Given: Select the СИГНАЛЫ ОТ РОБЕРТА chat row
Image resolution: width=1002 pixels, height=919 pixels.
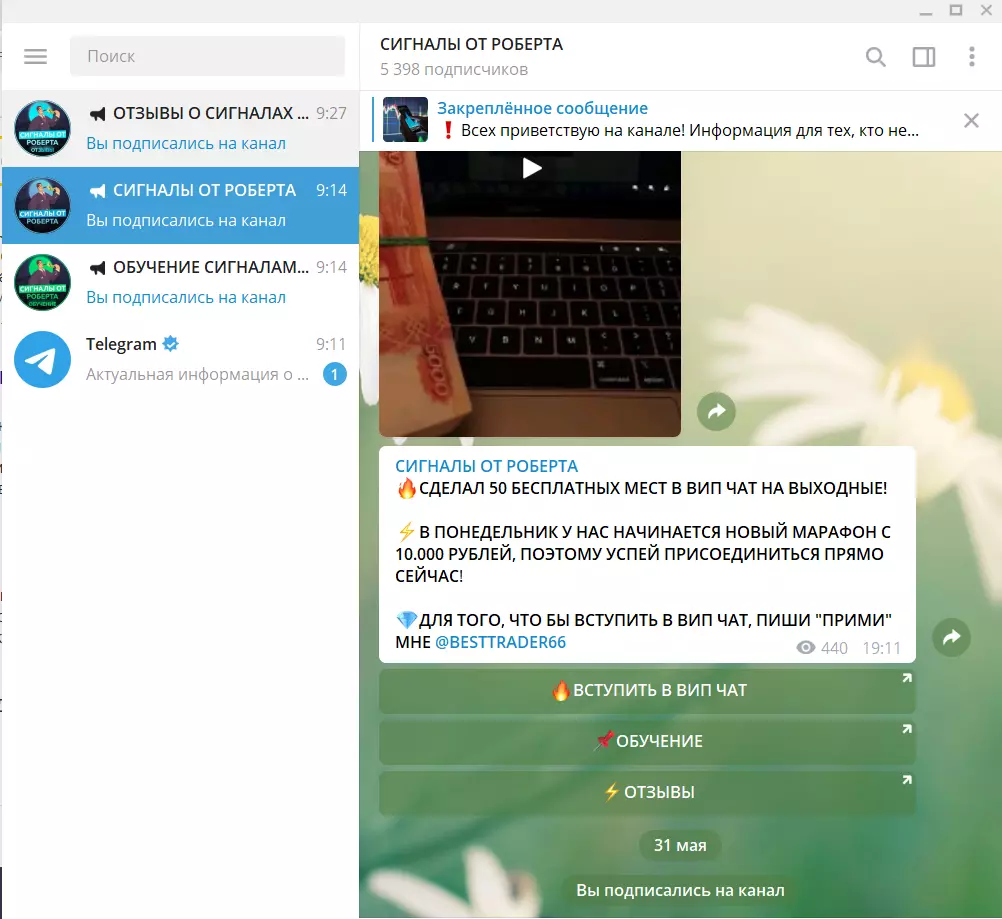Looking at the screenshot, I should coord(180,205).
